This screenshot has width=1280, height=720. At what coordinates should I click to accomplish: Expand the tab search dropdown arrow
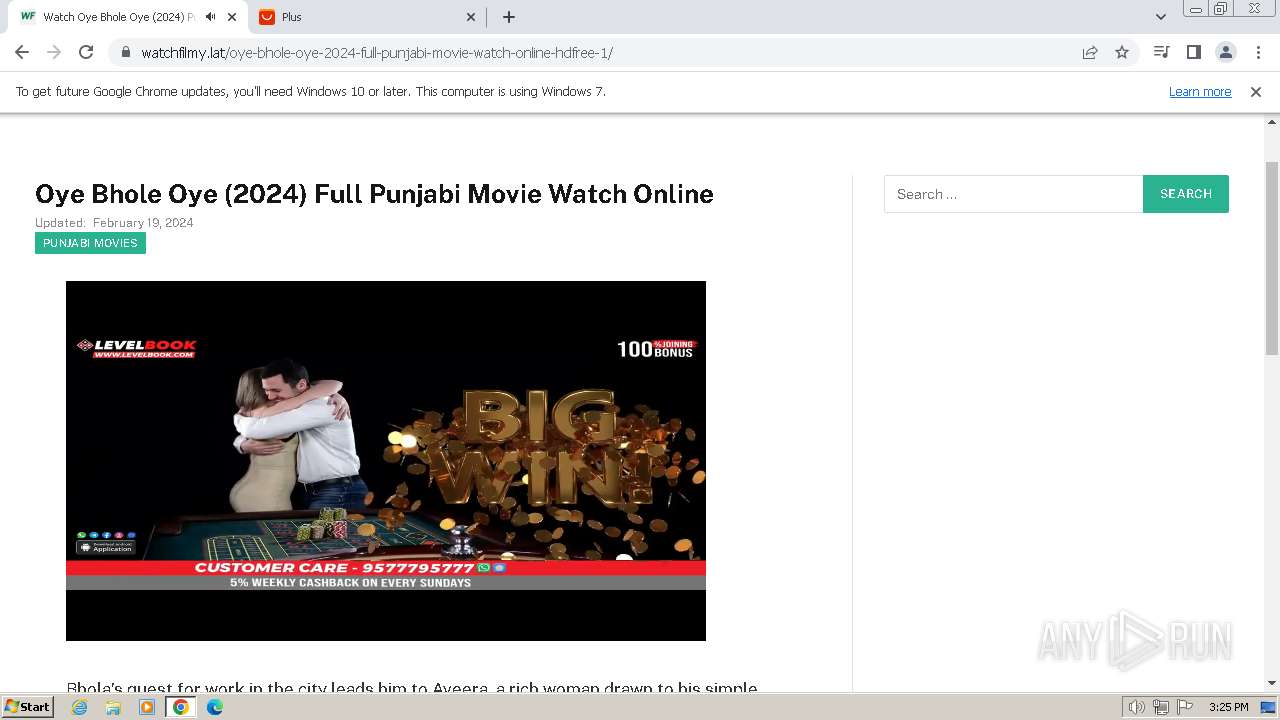pyautogui.click(x=1160, y=17)
